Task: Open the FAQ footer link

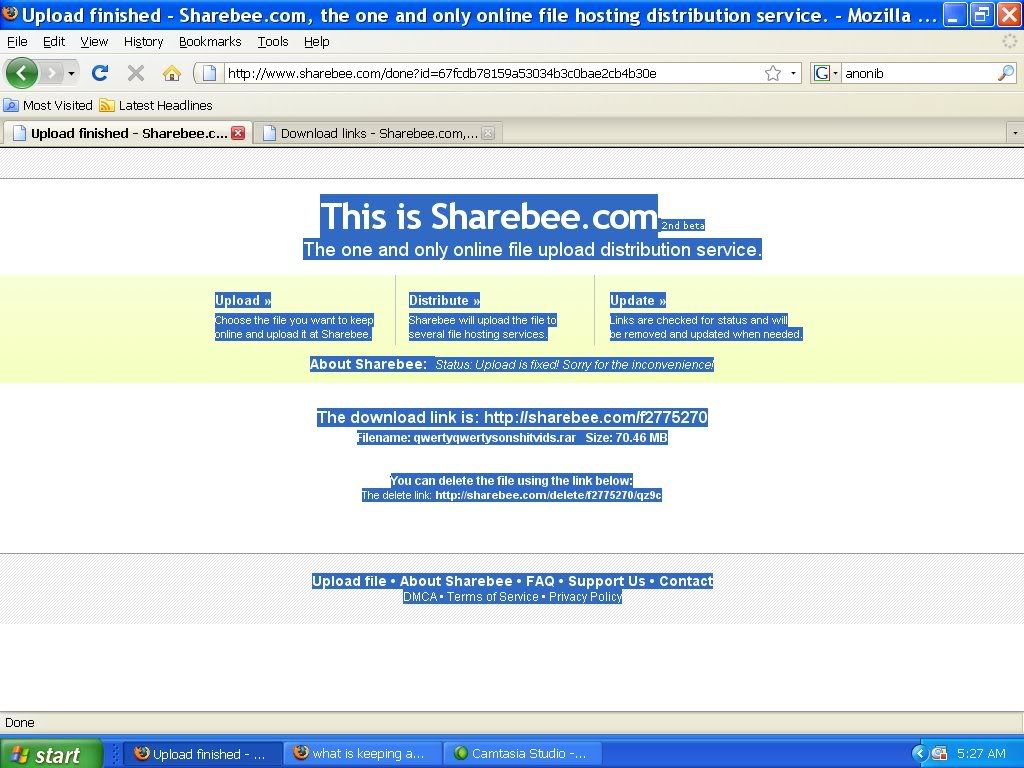Action: [x=540, y=581]
